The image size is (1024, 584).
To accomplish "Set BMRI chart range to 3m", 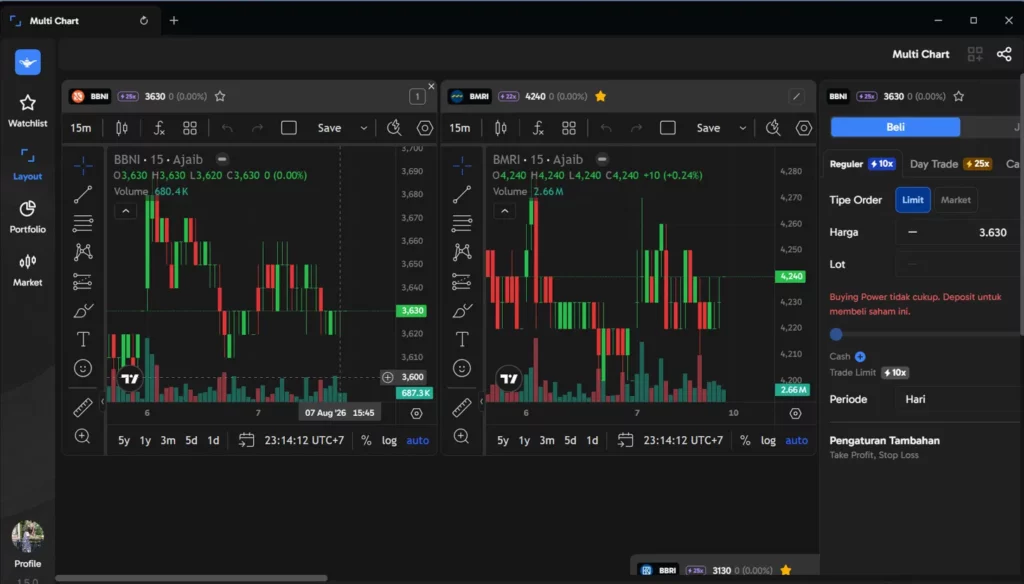I will pos(547,440).
